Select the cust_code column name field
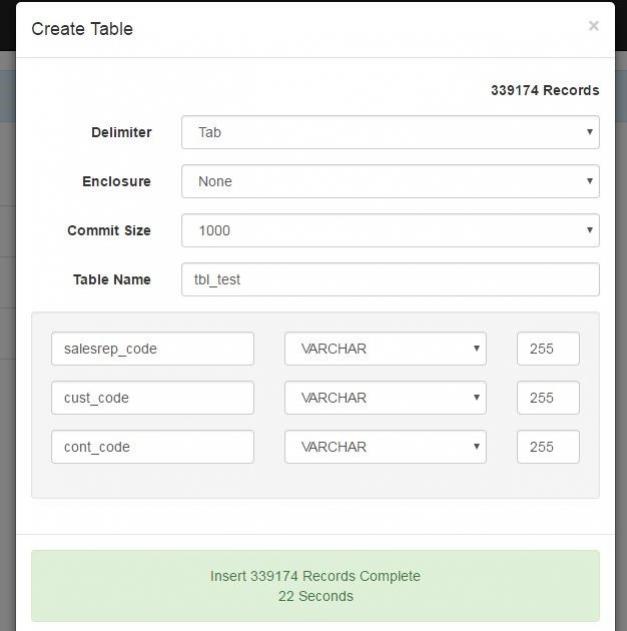The image size is (627, 631). [x=152, y=398]
